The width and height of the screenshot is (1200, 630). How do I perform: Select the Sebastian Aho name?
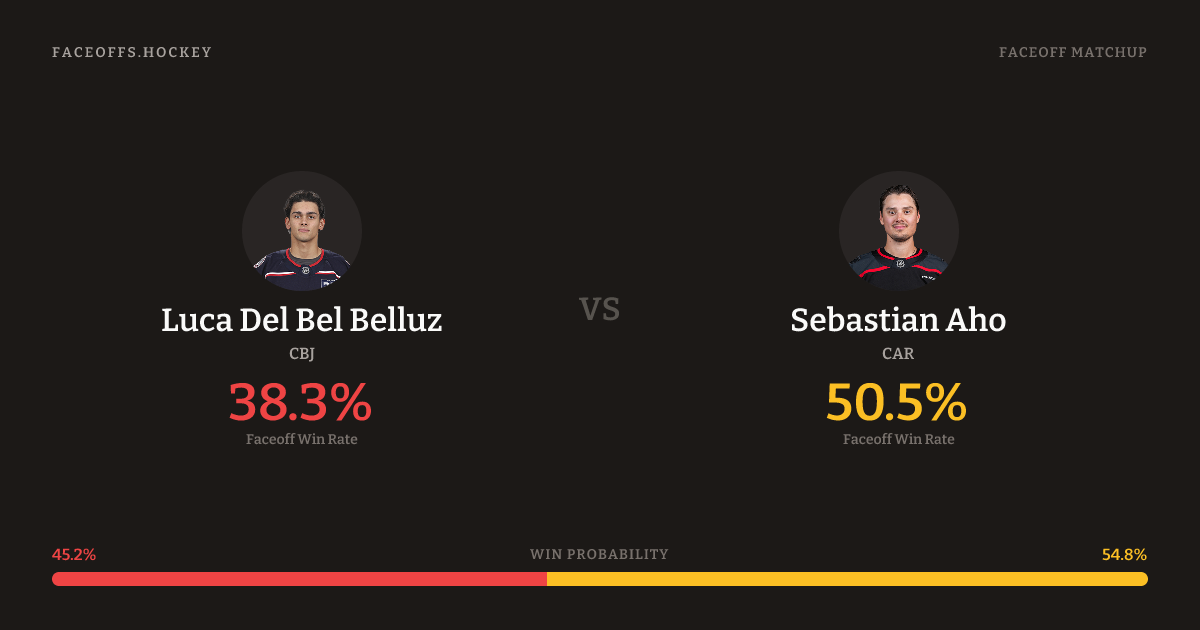[898, 320]
